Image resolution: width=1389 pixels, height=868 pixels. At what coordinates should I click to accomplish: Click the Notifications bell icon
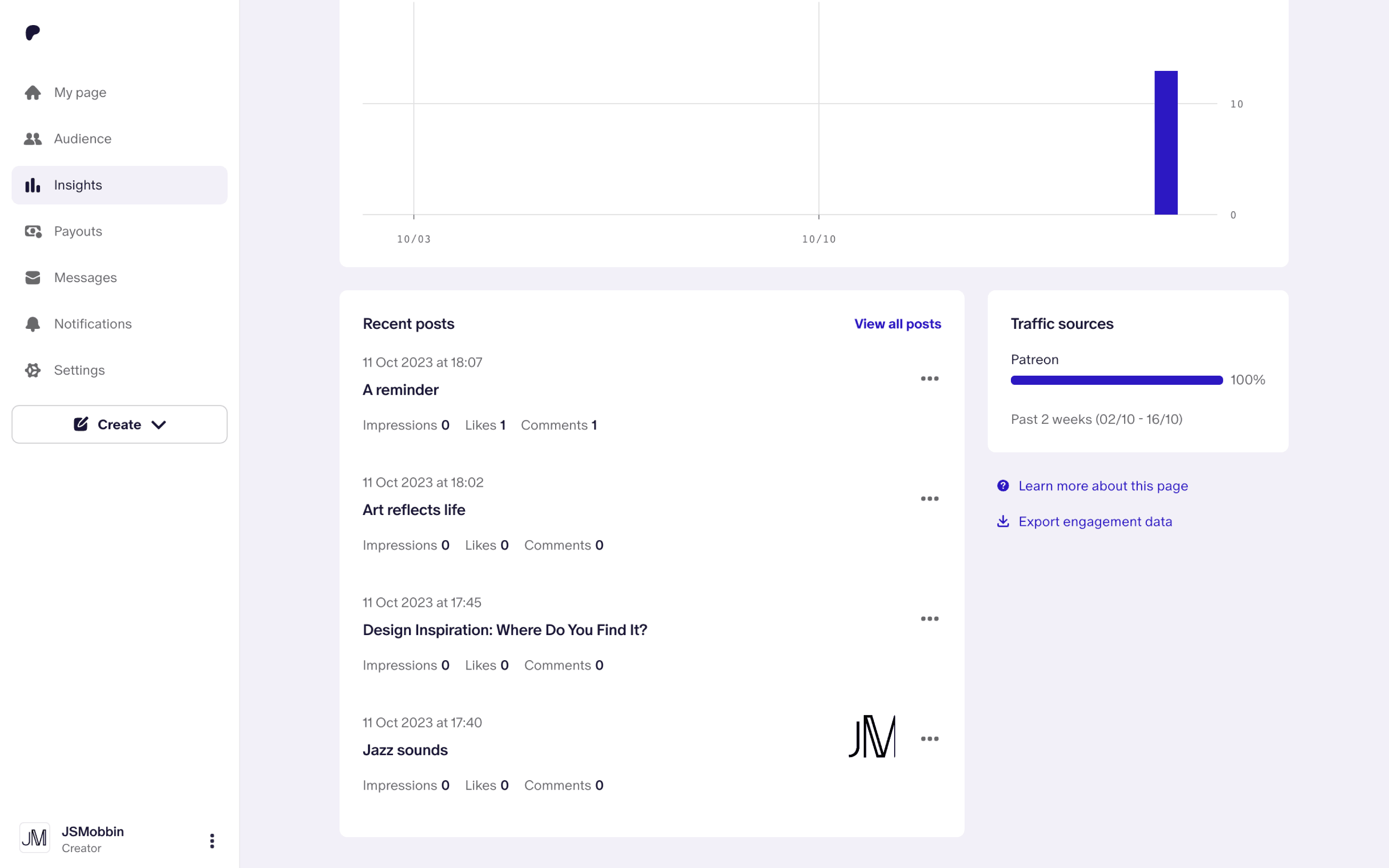tap(33, 324)
